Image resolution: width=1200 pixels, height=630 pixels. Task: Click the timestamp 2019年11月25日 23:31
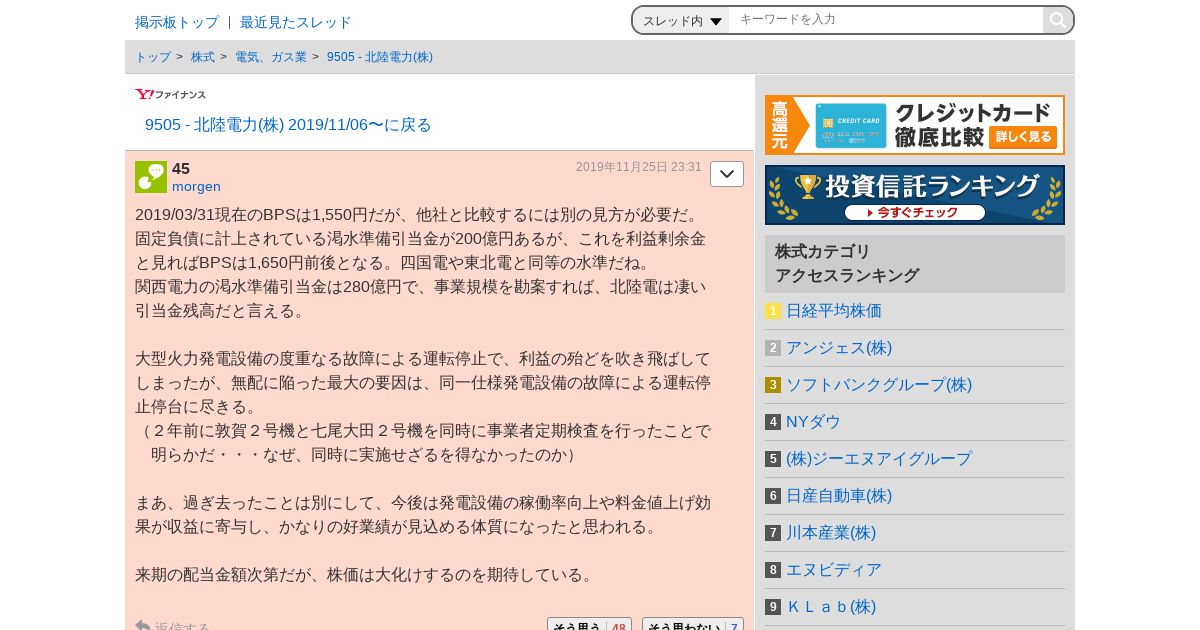(639, 167)
